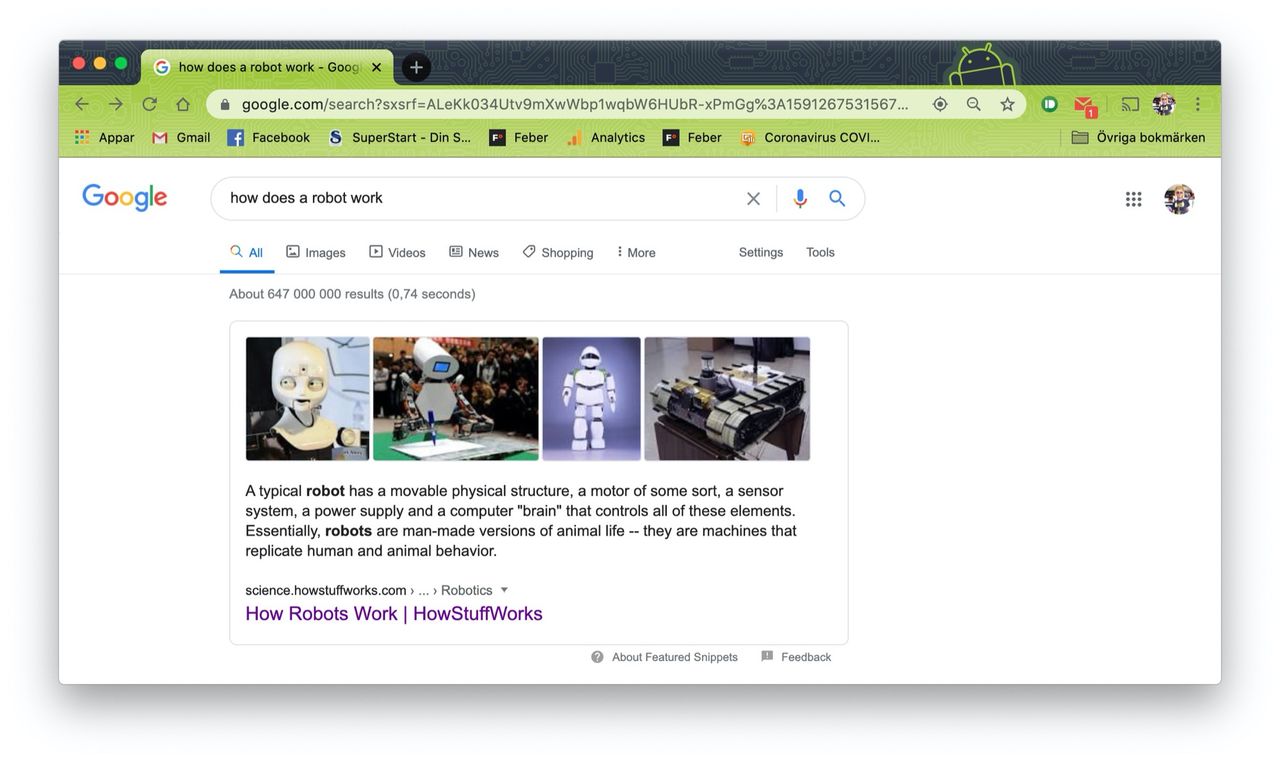The height and width of the screenshot is (762, 1280).
Task: Open the Chrome profile avatar in toolbar
Action: pyautogui.click(x=1163, y=104)
